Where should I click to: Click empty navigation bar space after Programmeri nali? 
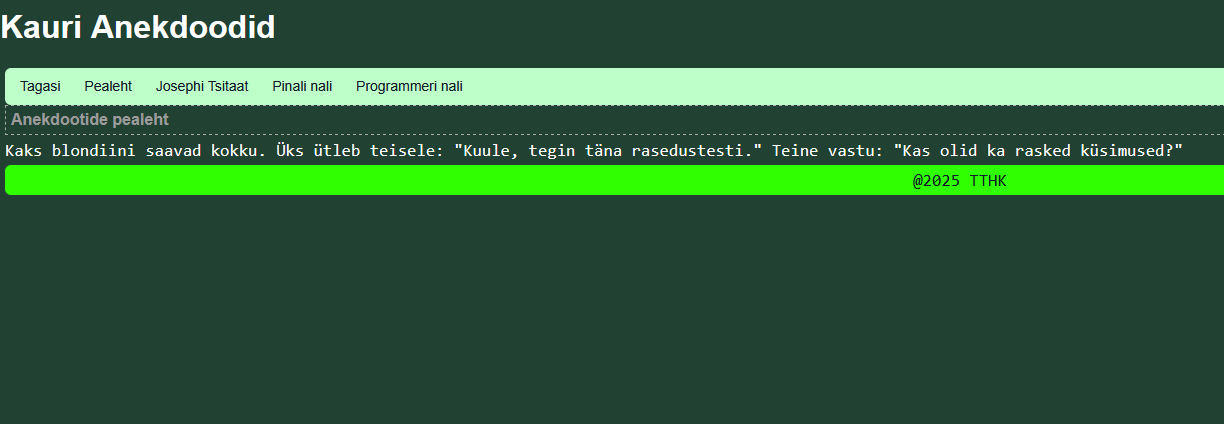(x=800, y=87)
